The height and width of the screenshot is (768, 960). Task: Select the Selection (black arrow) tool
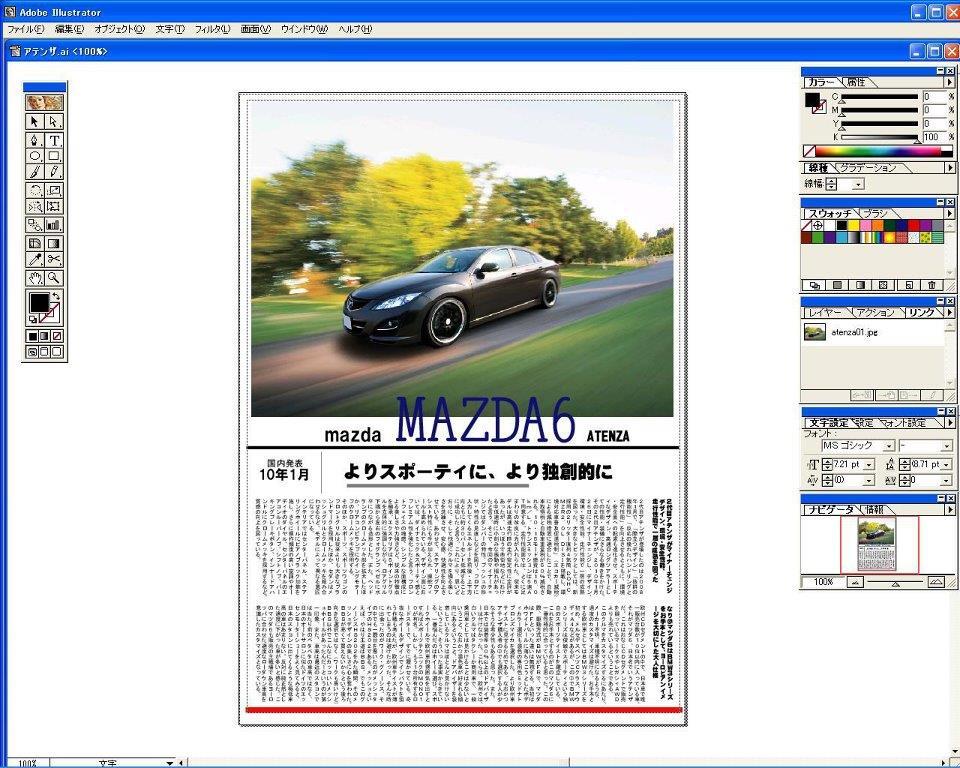[35, 121]
